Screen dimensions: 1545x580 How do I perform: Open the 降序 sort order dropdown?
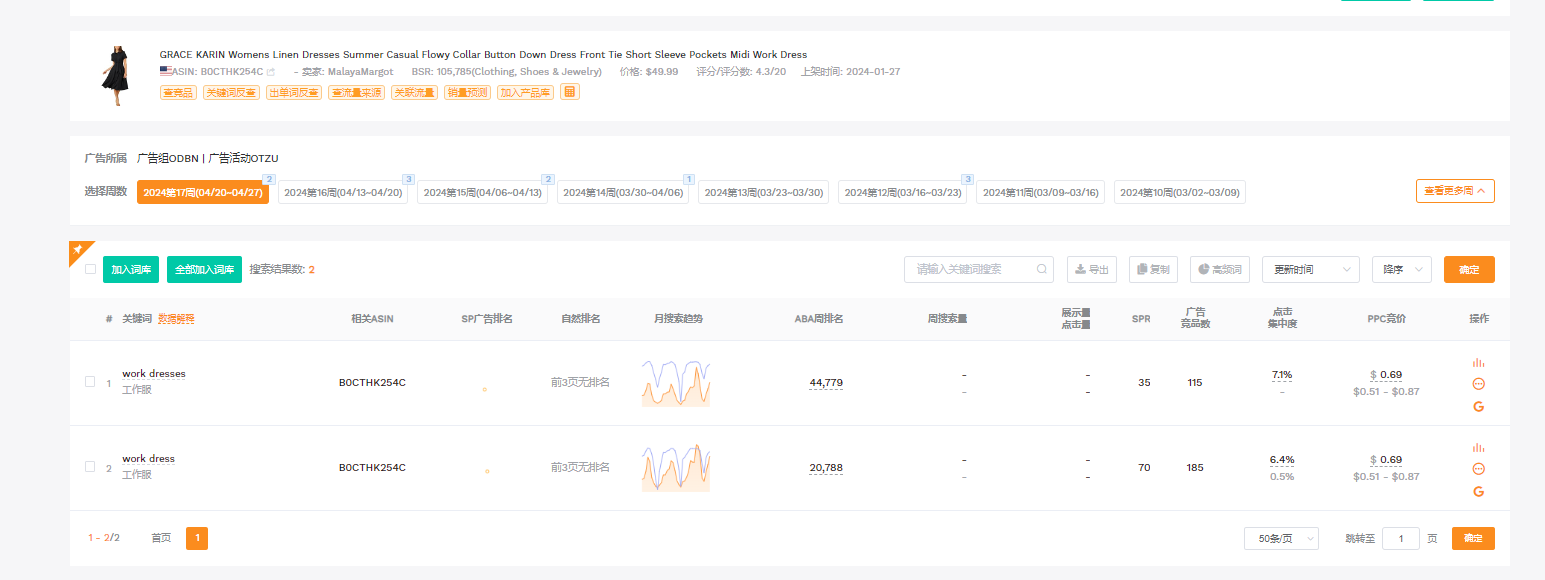tap(1401, 269)
